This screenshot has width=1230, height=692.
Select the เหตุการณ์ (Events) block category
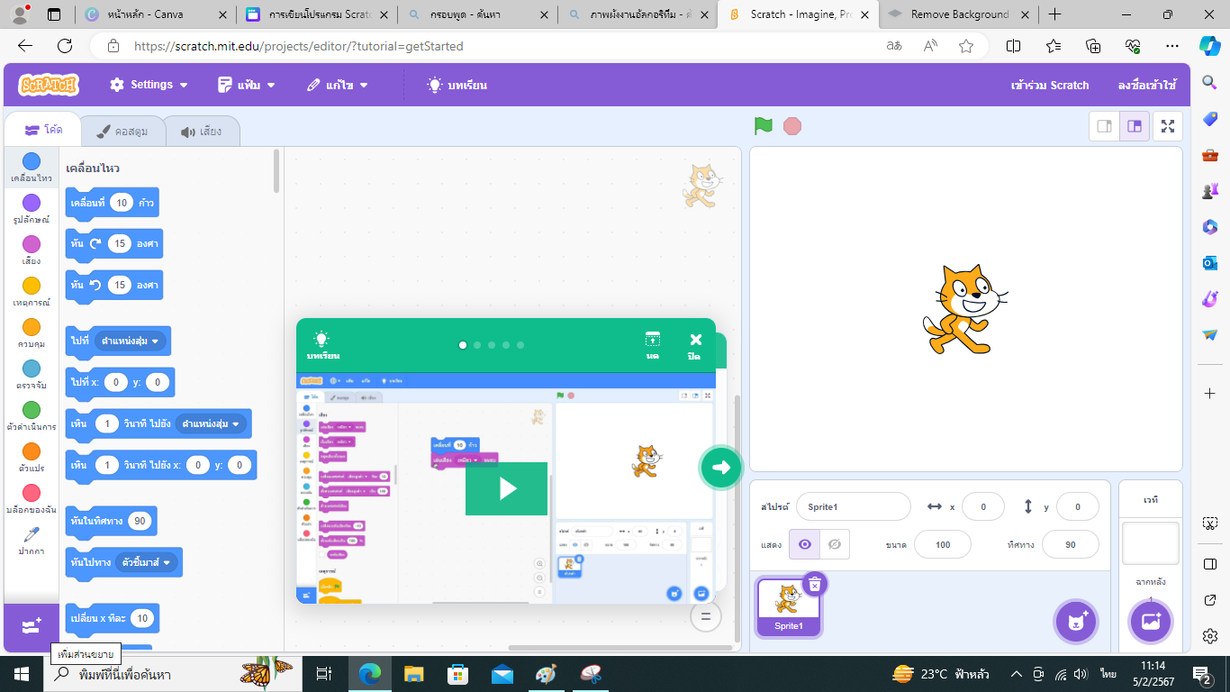(x=31, y=291)
